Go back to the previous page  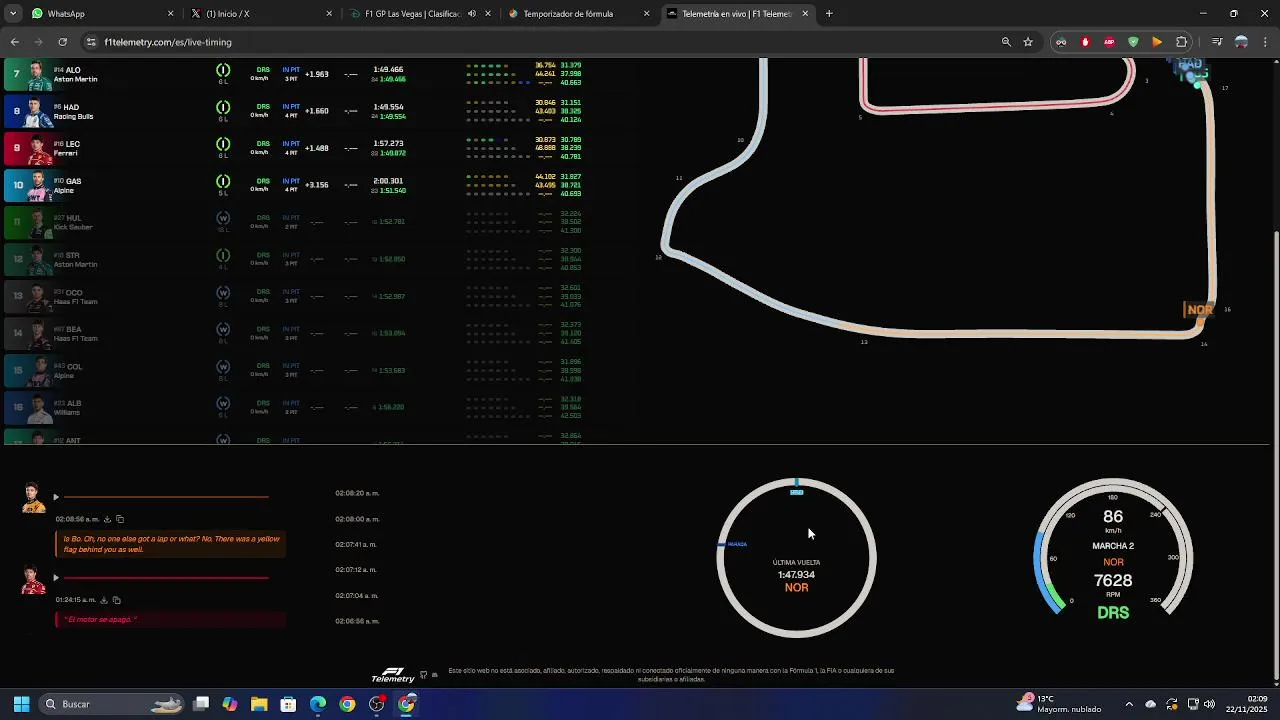tap(14, 42)
